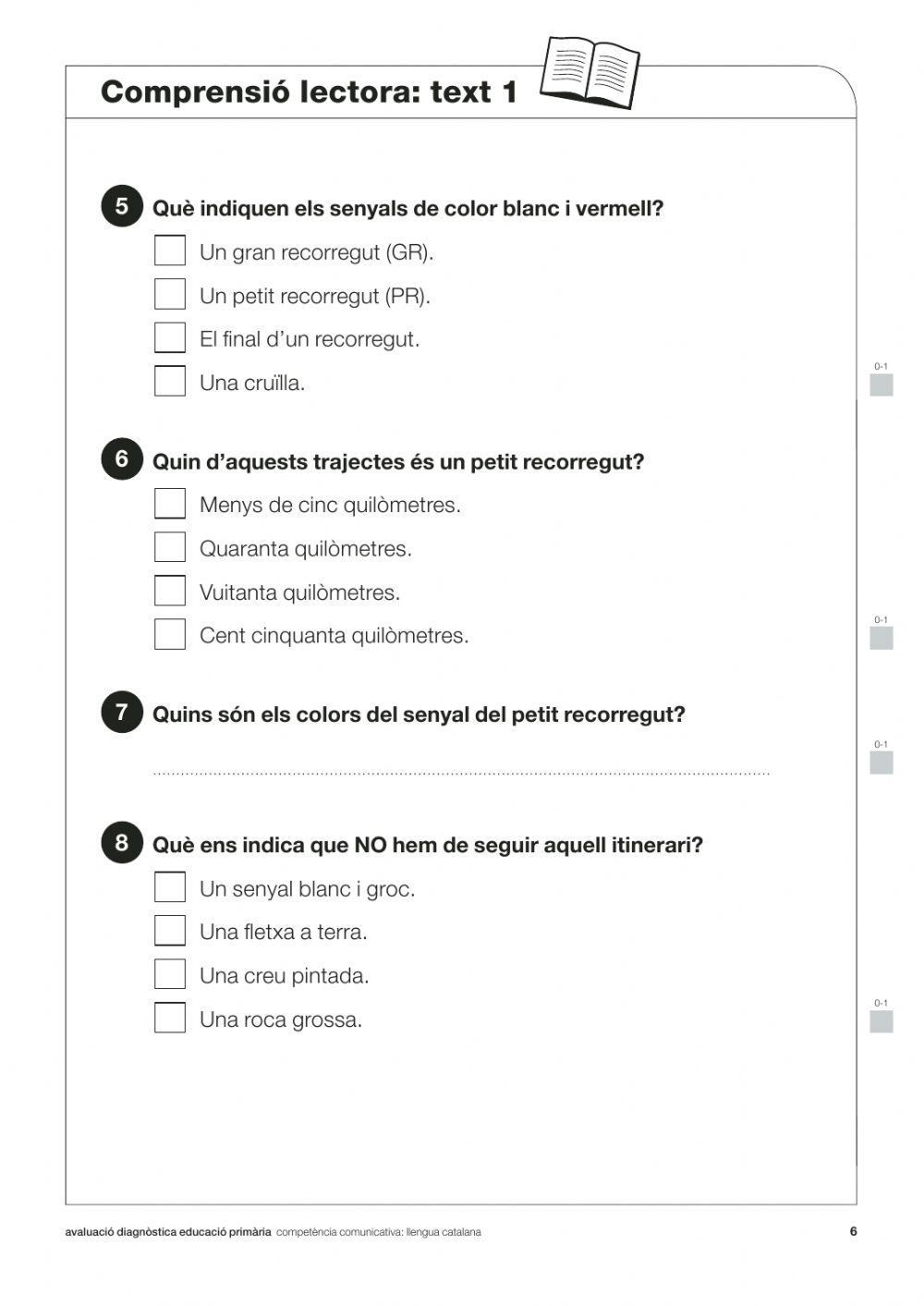Click the question 8 number badge
This screenshot has width=924, height=1306.
[x=122, y=842]
